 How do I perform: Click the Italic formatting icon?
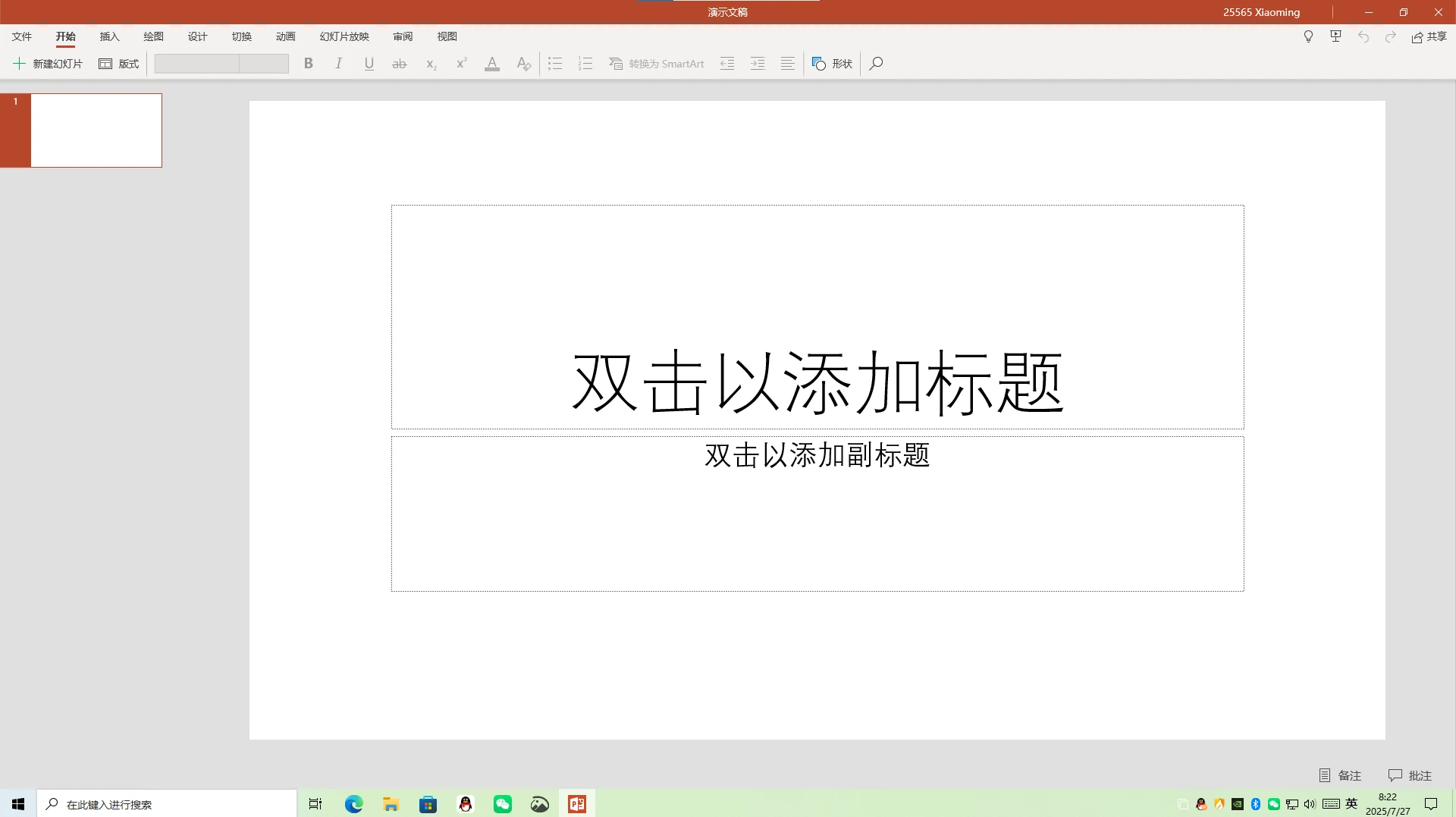click(339, 64)
